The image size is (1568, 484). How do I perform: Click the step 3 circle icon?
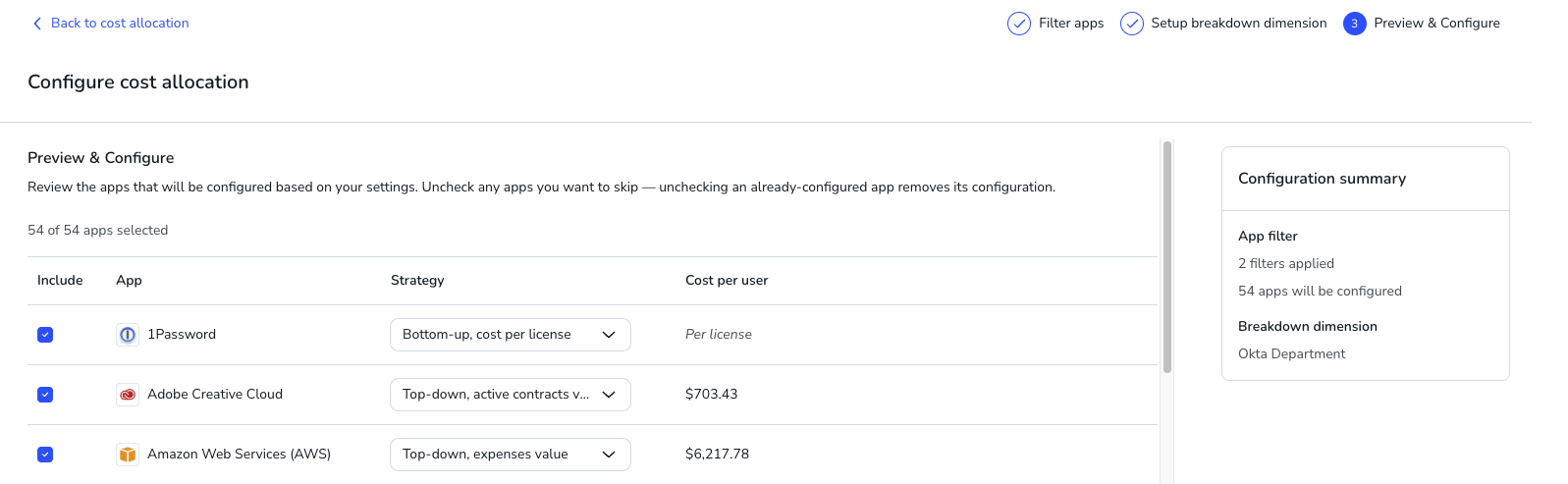pyautogui.click(x=1355, y=24)
